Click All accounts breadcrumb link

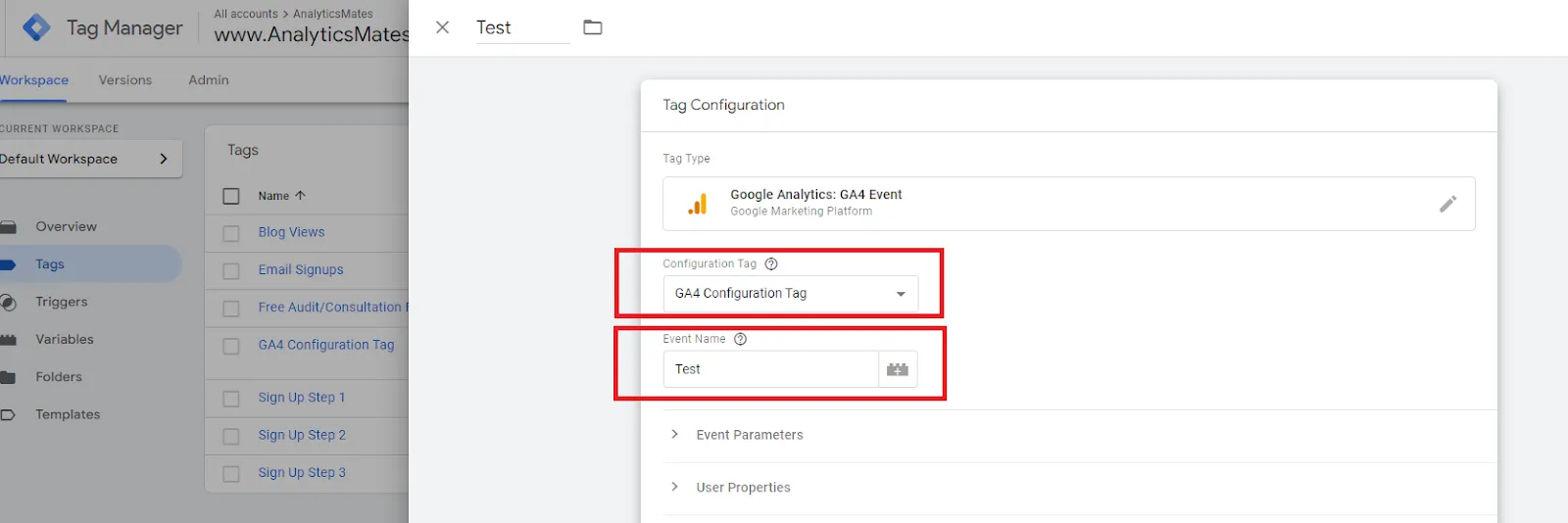pos(246,14)
